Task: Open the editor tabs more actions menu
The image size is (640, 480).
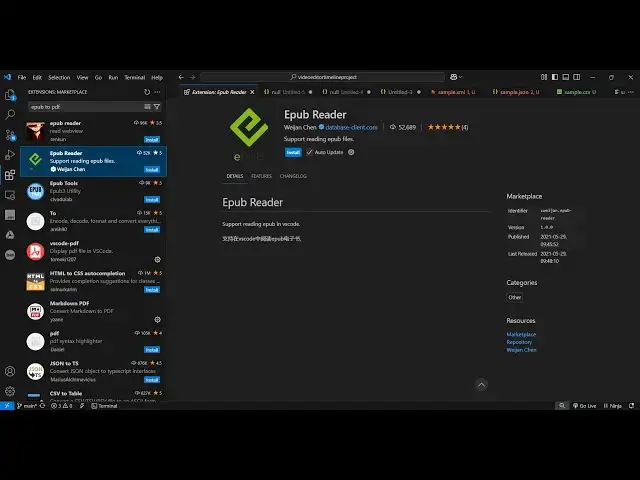Action: pyautogui.click(x=631, y=92)
